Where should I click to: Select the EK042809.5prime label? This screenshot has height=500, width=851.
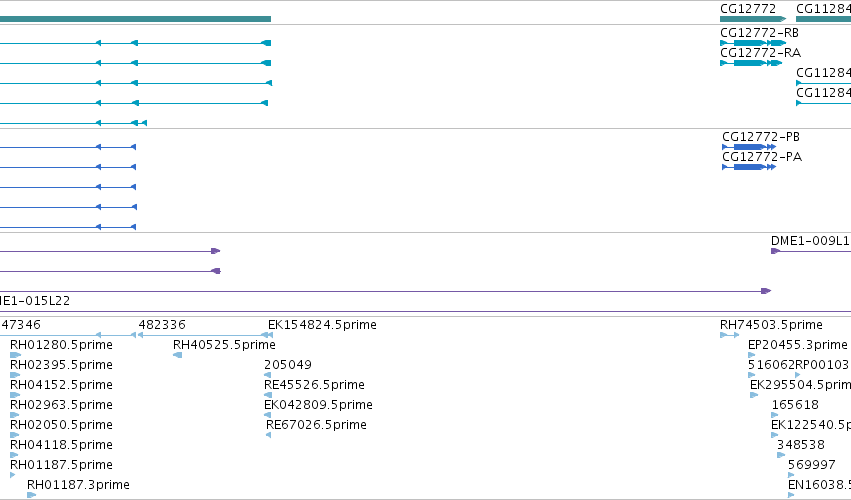319,405
